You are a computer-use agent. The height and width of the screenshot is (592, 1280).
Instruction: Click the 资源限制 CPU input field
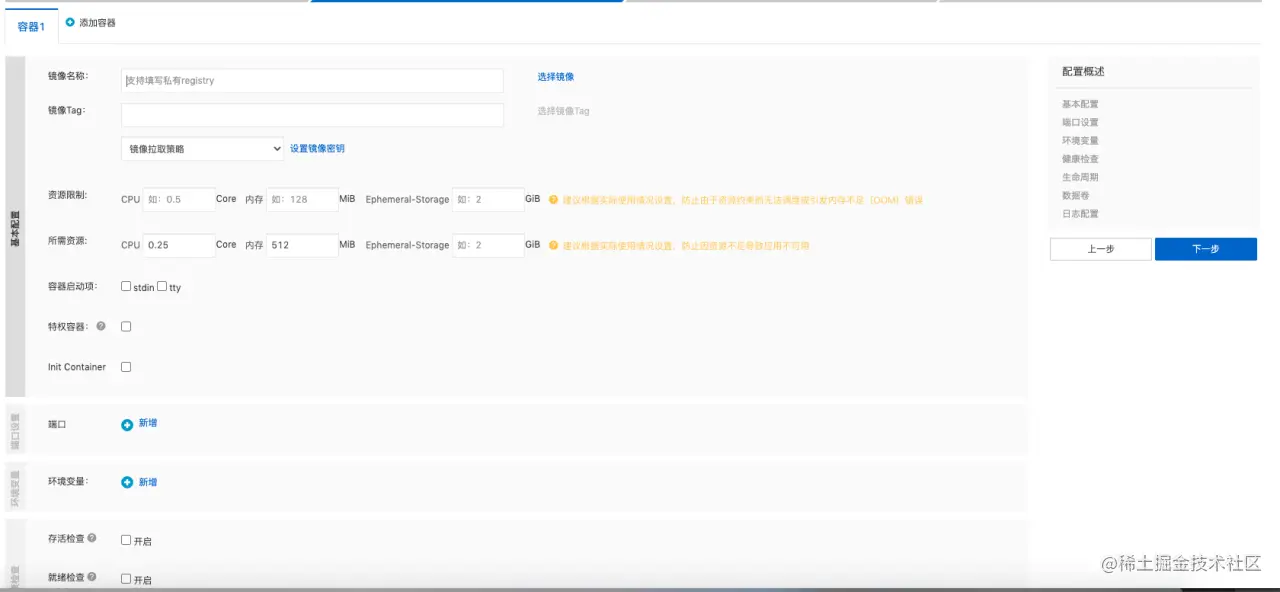(179, 200)
